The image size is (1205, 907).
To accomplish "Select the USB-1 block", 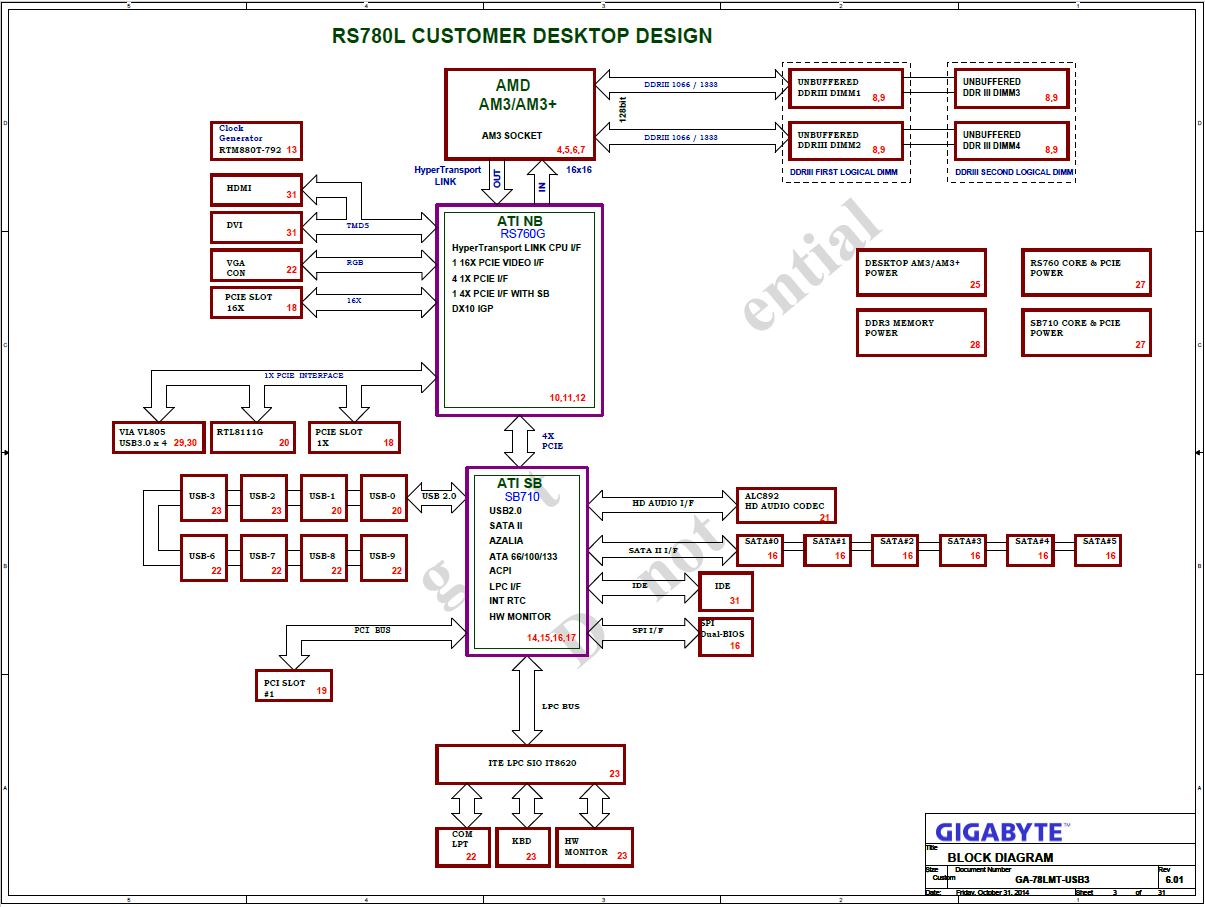I will (x=324, y=498).
